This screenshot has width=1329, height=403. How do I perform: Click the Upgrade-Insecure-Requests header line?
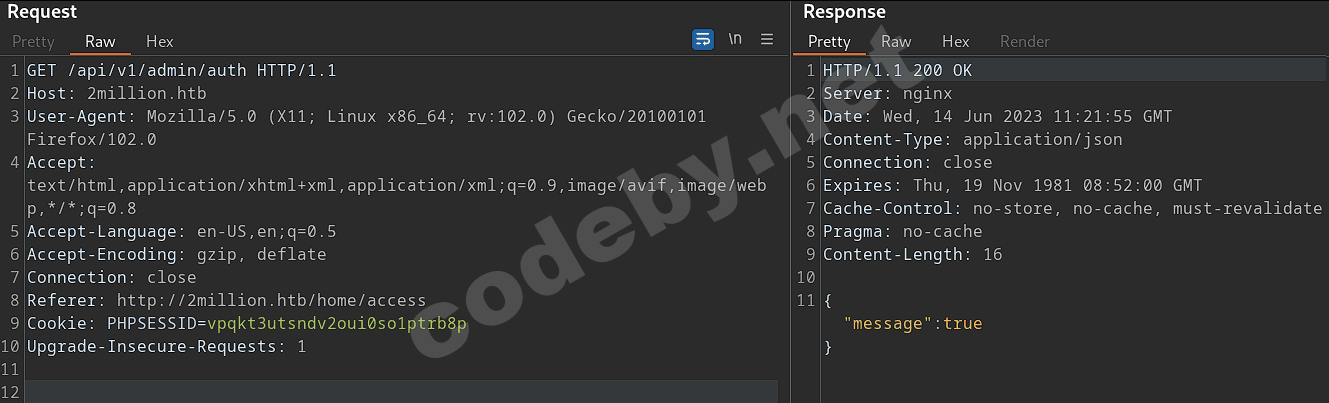pos(166,347)
